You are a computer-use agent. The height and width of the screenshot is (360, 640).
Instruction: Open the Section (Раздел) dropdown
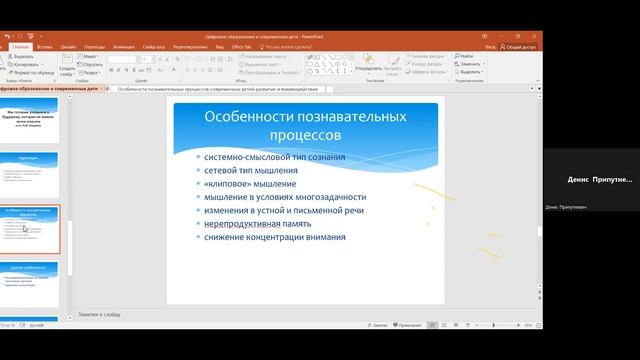click(x=89, y=73)
